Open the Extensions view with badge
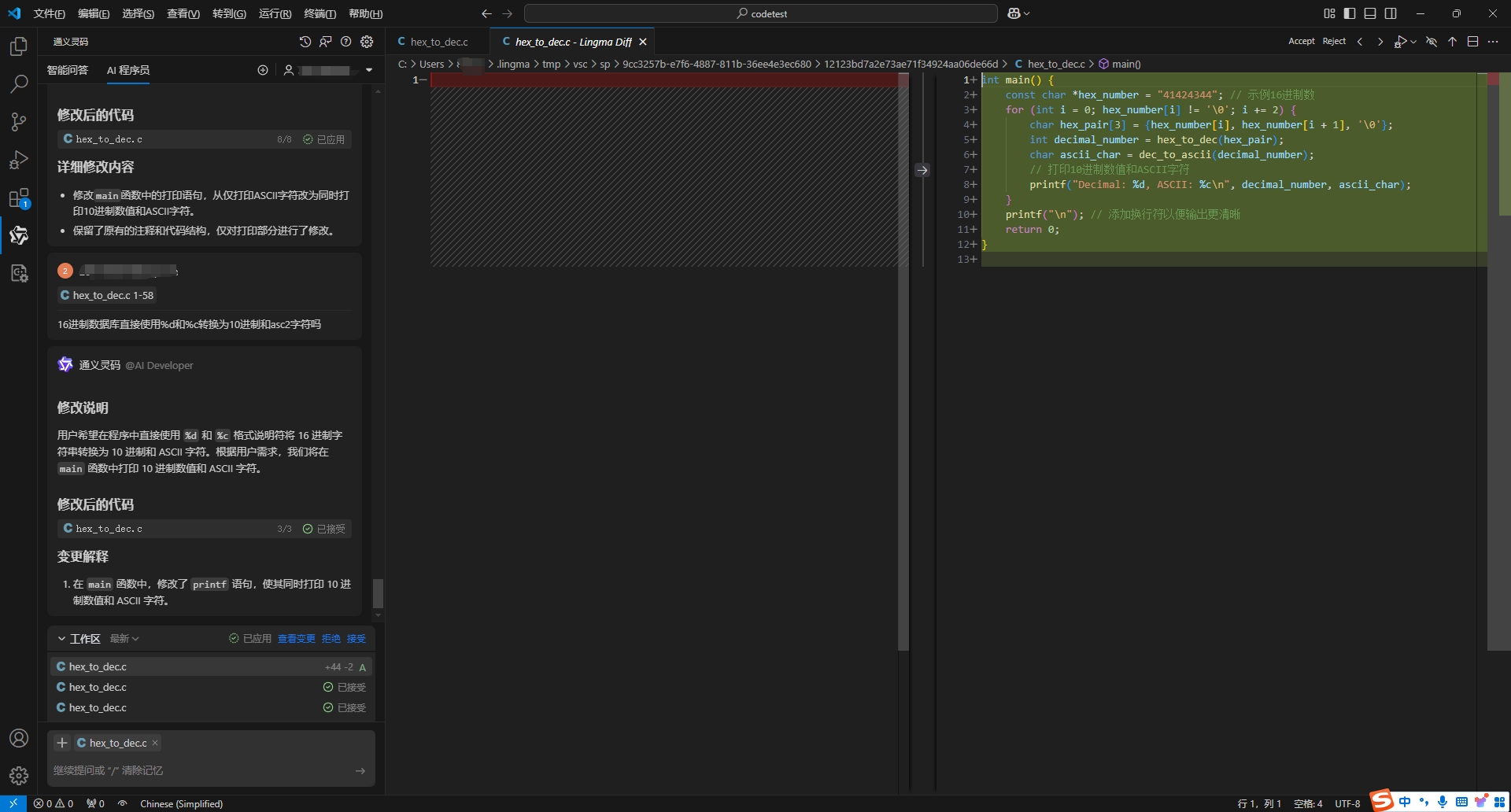This screenshot has height=812, width=1511. (19, 198)
